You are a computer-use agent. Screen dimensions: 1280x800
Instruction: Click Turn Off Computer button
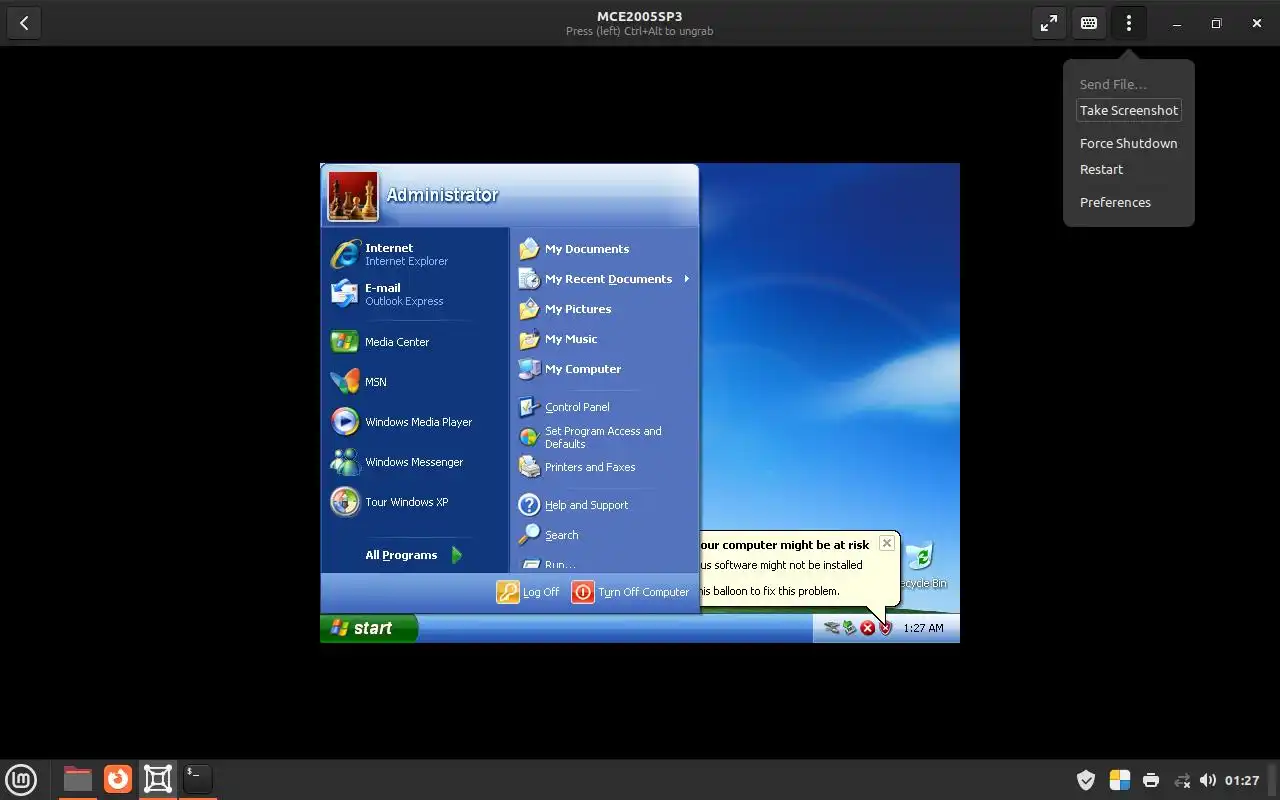(x=630, y=592)
